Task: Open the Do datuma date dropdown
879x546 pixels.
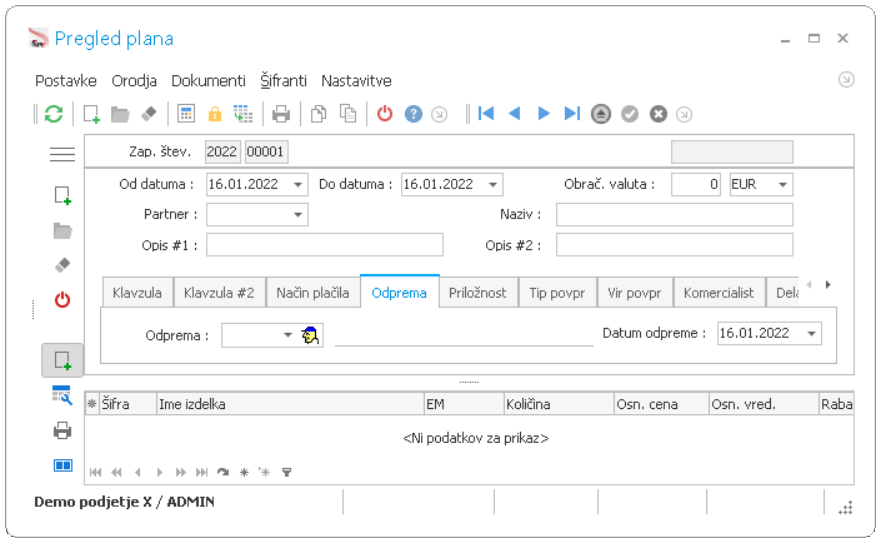Action: click(493, 184)
